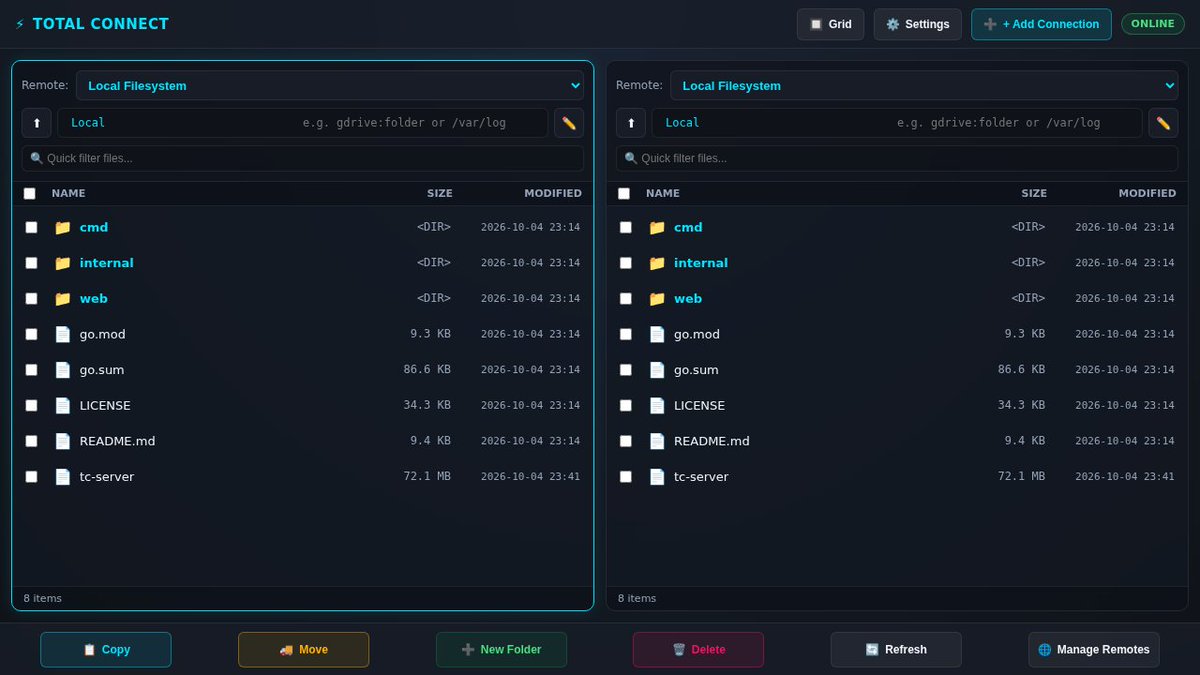Image resolution: width=1200 pixels, height=675 pixels.
Task: Check the select-all checkbox in left pane header
Action: pos(30,194)
